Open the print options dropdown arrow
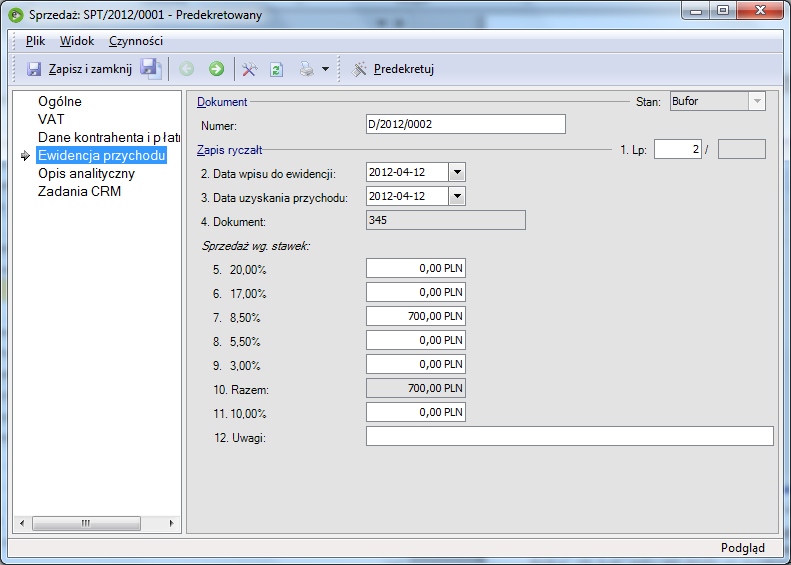The image size is (791, 565). [x=325, y=69]
